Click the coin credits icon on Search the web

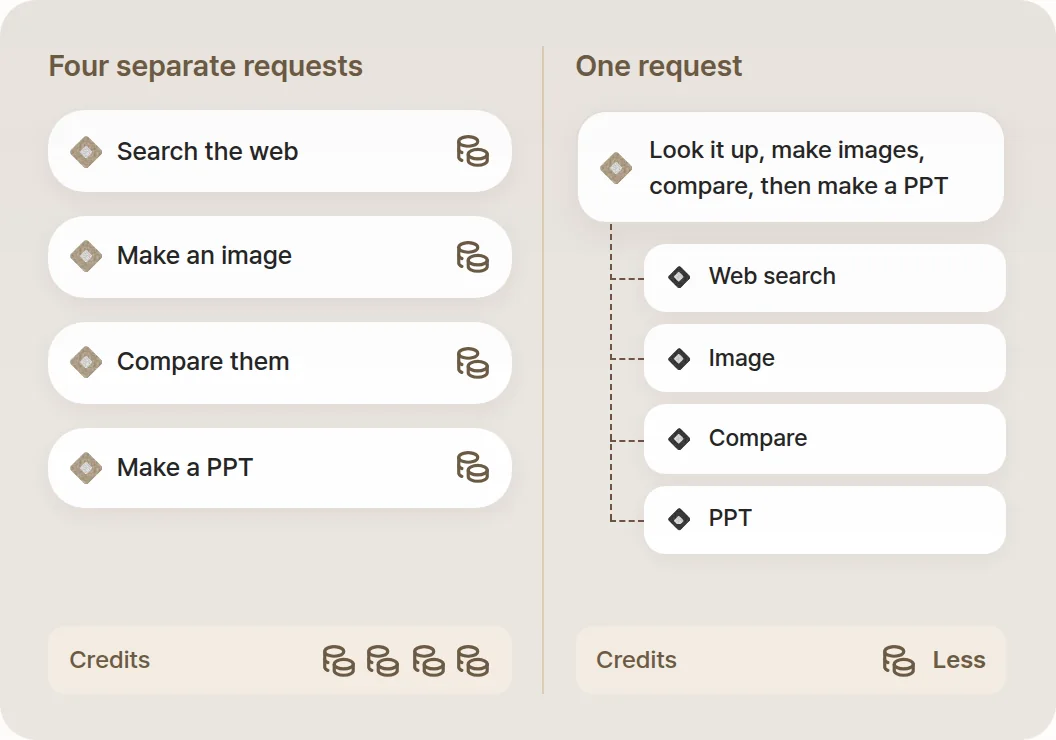(473, 151)
